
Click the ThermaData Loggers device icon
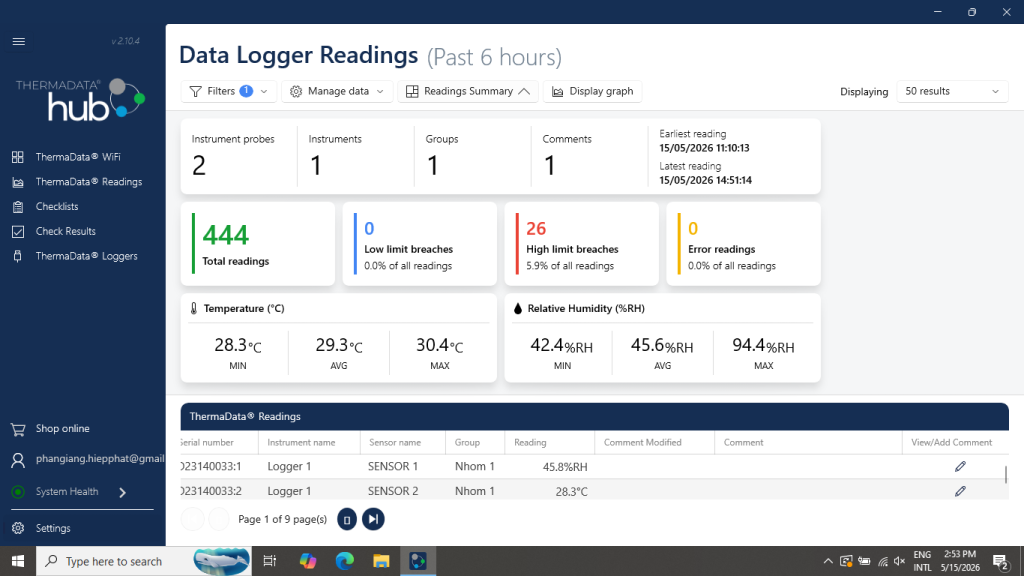(x=18, y=256)
